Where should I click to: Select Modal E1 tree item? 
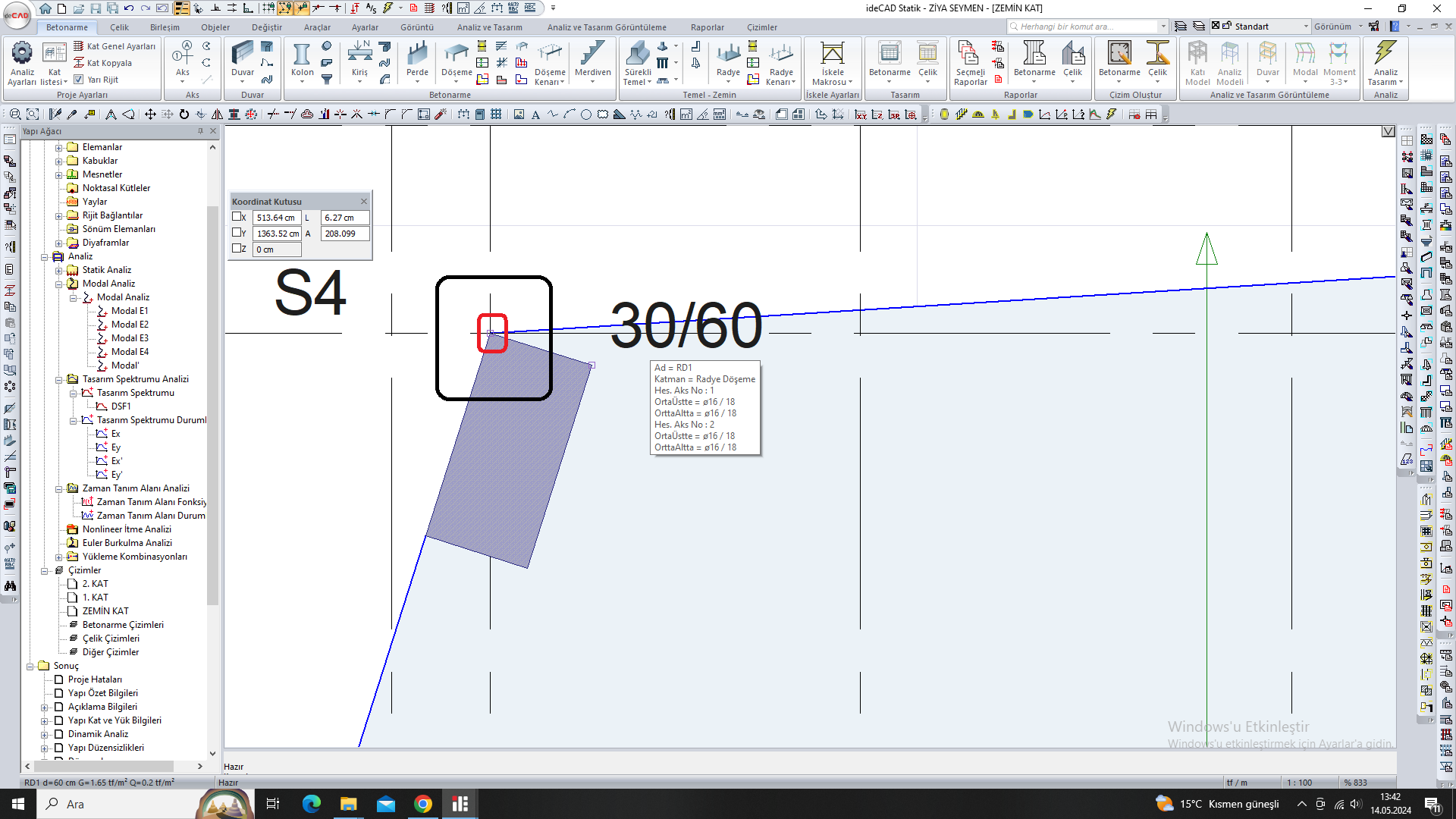tap(130, 311)
